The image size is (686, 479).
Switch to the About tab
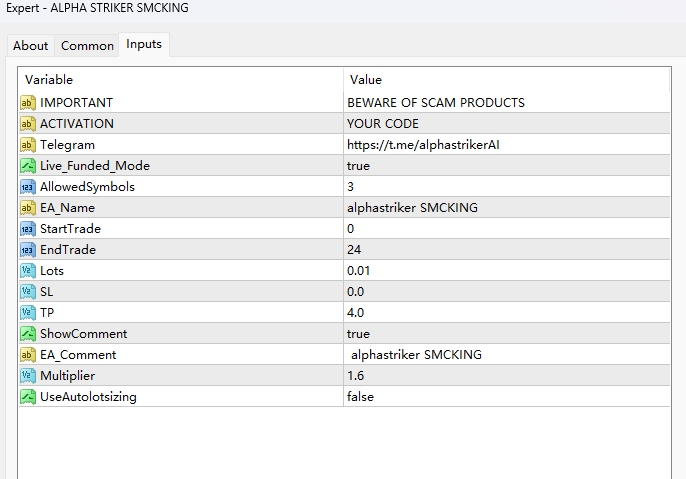pyautogui.click(x=30, y=45)
